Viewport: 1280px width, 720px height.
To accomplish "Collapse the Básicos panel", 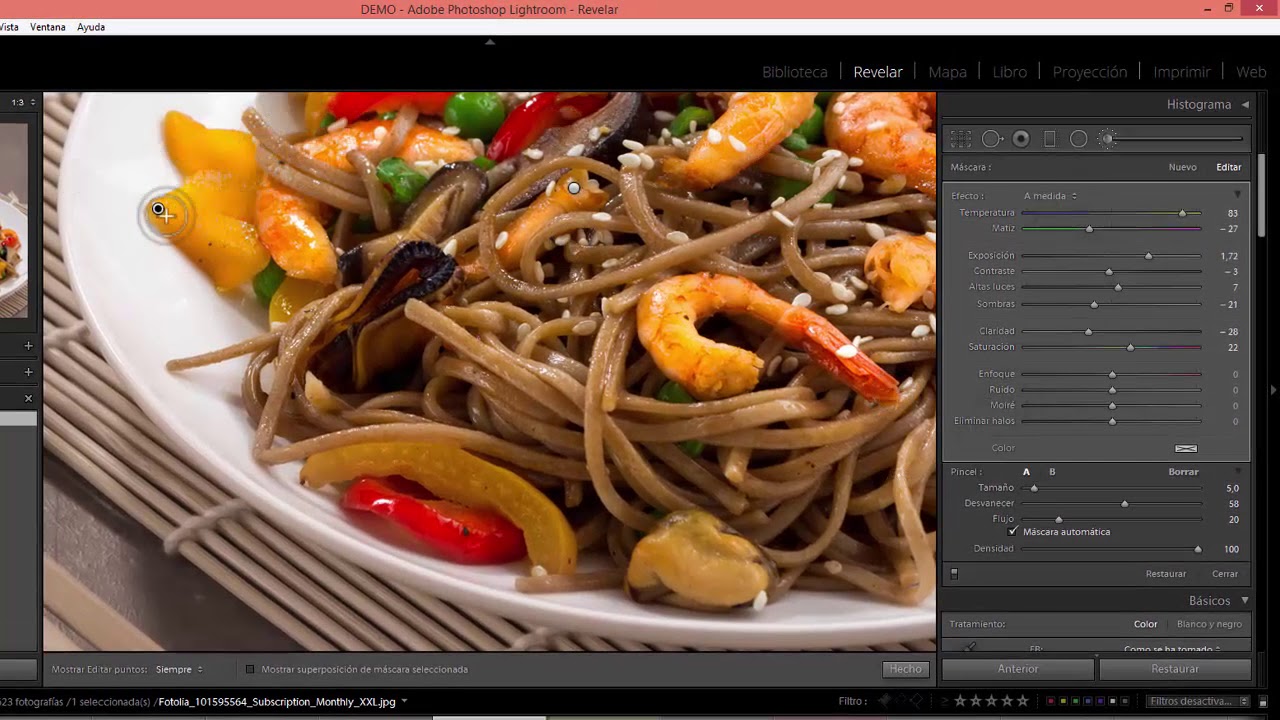I will click(x=1245, y=600).
